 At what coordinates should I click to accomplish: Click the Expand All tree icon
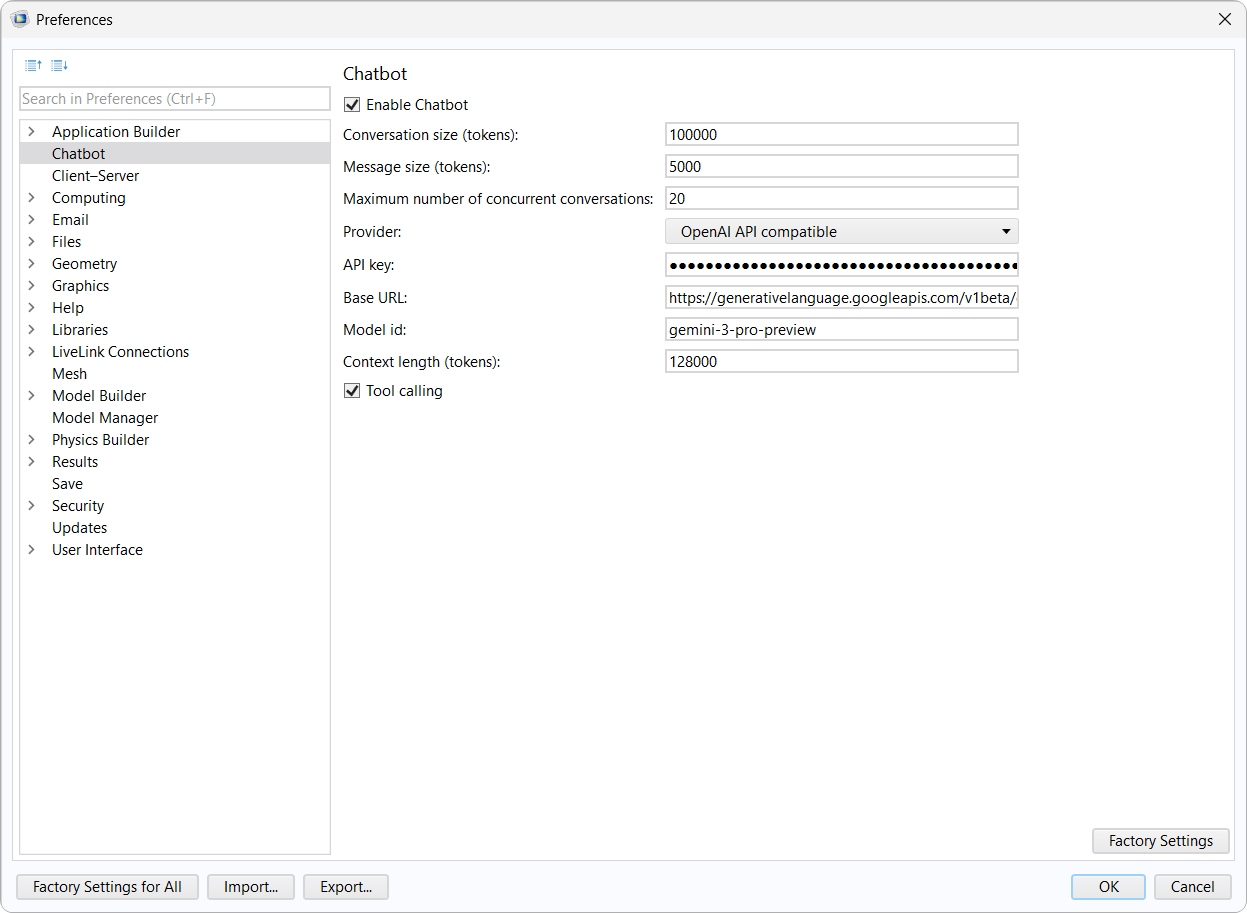59,65
